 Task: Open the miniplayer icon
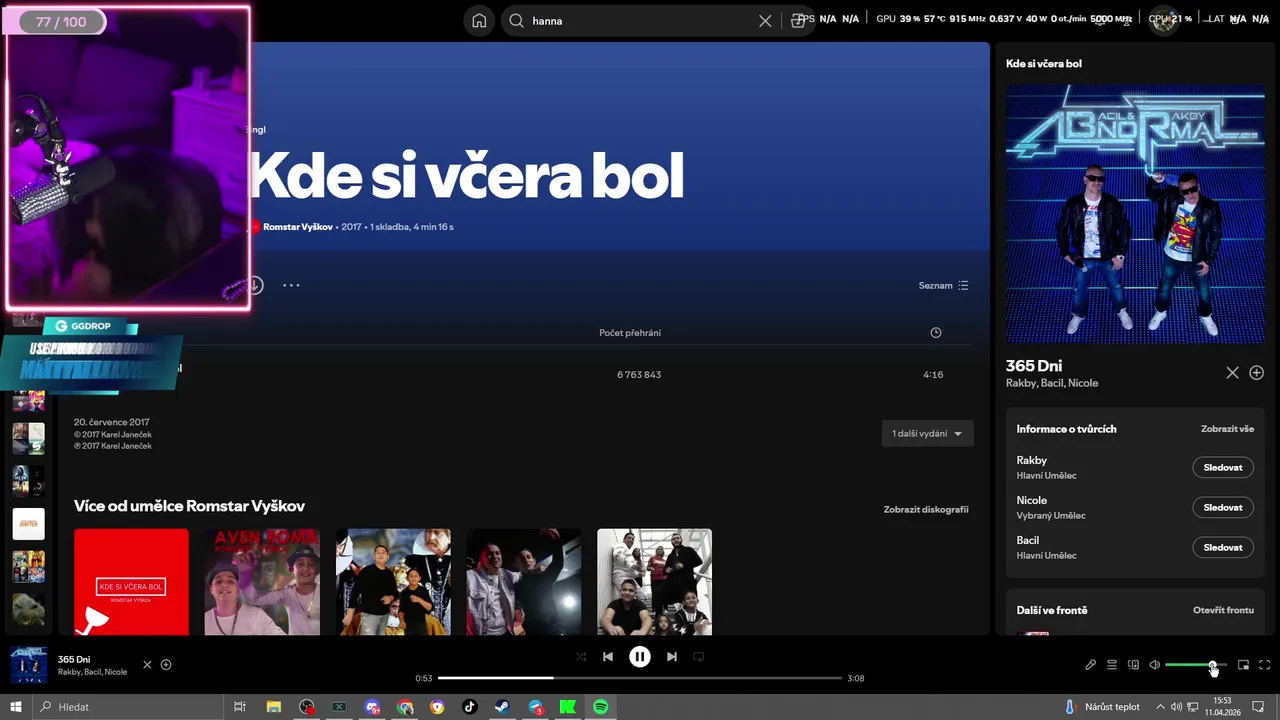click(x=1244, y=665)
